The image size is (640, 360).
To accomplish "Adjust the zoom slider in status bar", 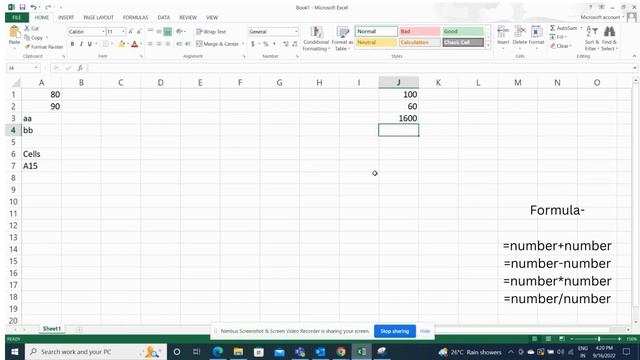I will (x=598, y=339).
